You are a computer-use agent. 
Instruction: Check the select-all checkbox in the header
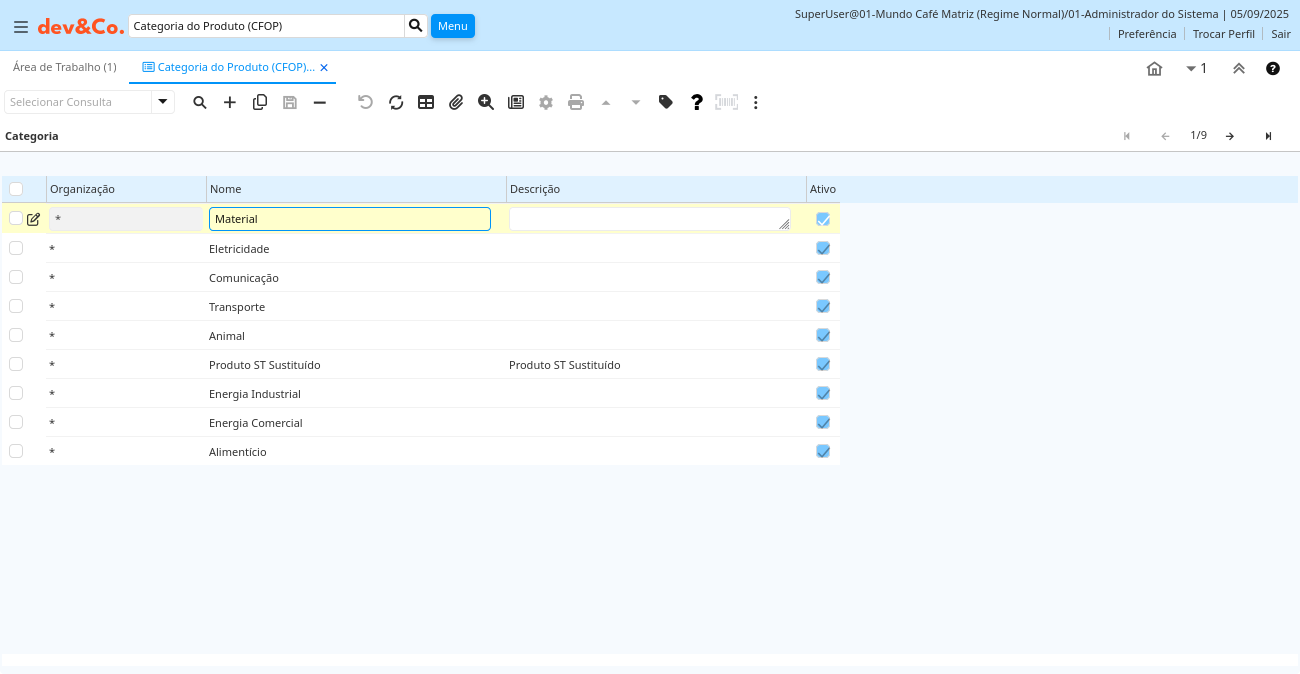click(x=16, y=189)
